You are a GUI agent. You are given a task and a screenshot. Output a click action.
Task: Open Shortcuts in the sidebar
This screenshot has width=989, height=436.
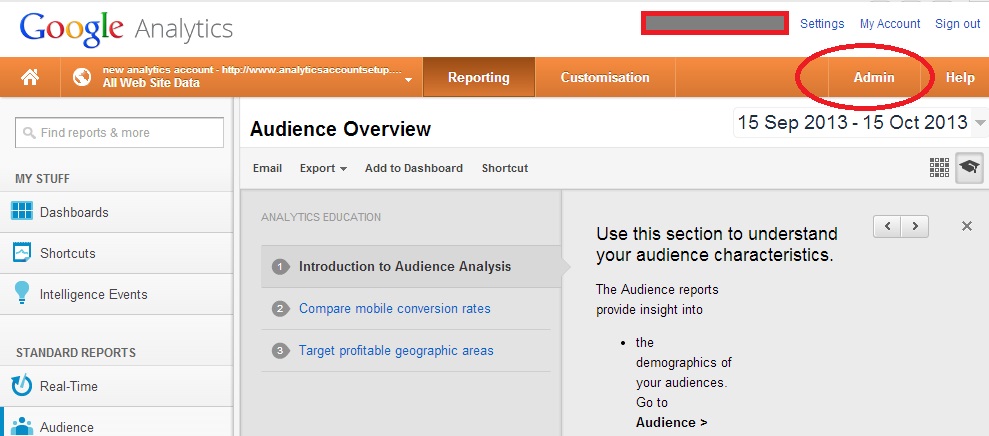coord(116,253)
